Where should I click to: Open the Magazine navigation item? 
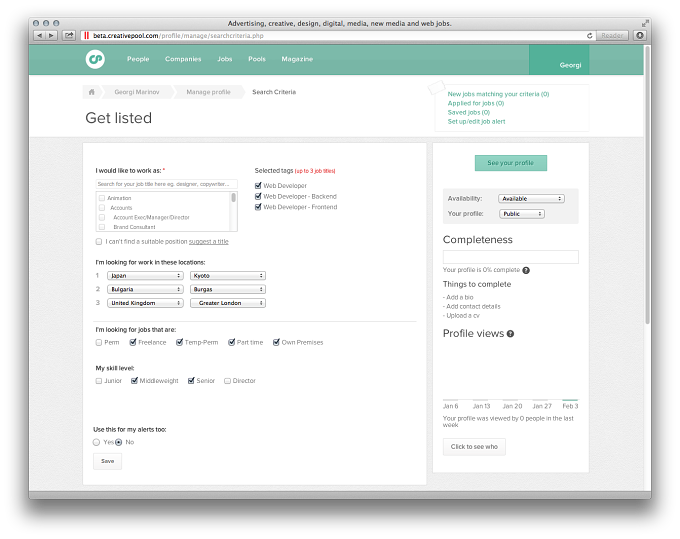tap(297, 59)
